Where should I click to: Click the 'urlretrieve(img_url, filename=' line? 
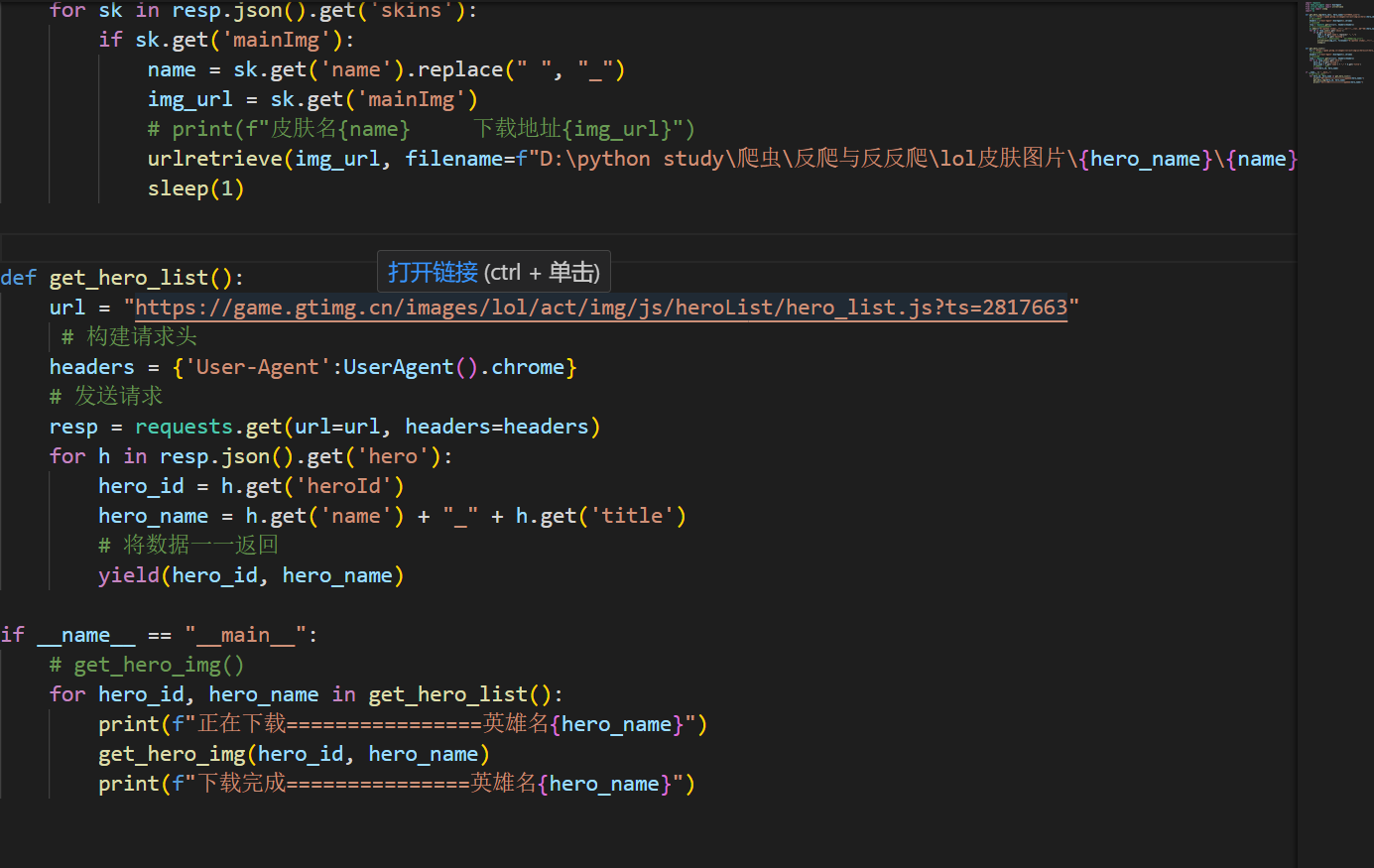pos(722,159)
